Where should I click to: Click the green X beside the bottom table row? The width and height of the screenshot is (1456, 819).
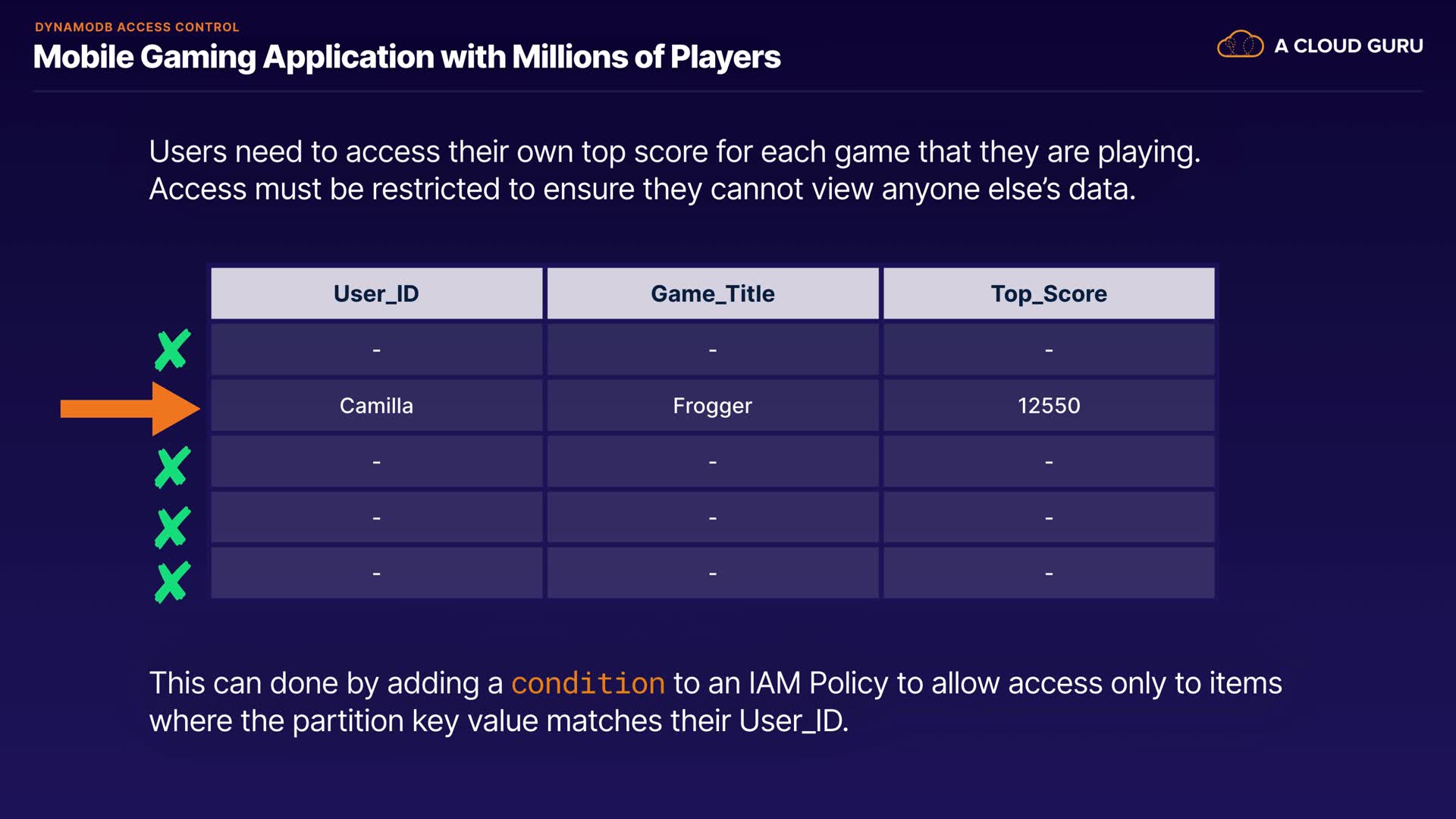coord(173,582)
